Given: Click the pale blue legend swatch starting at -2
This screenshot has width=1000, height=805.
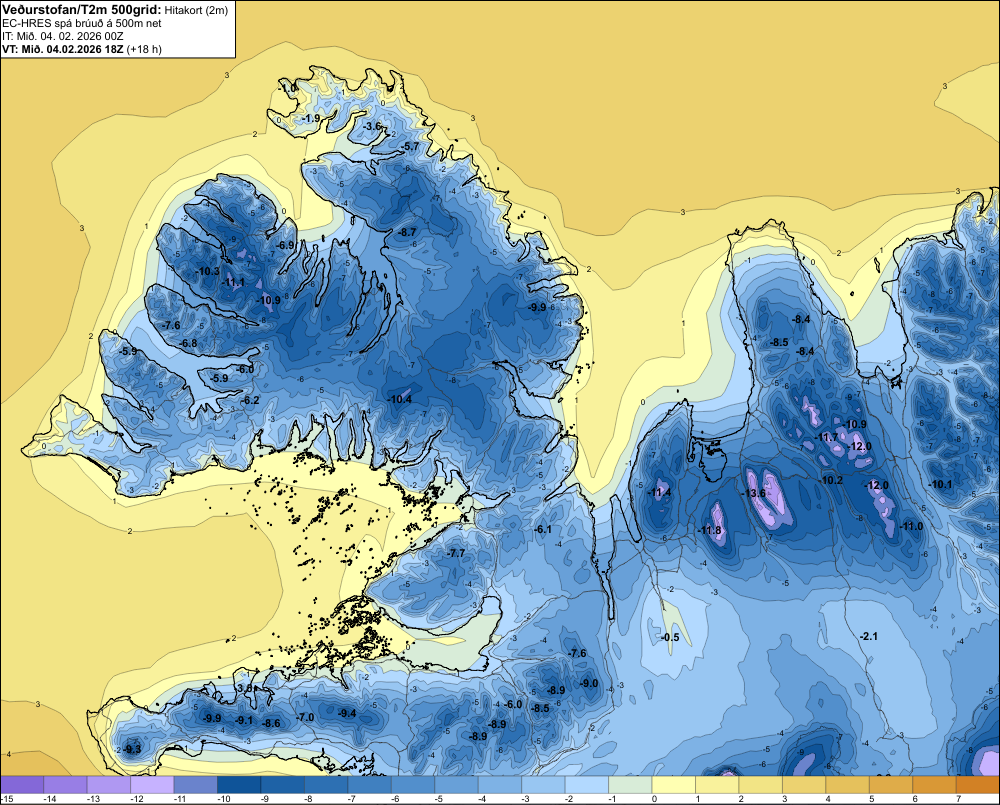Looking at the screenshot, I should coord(586,785).
